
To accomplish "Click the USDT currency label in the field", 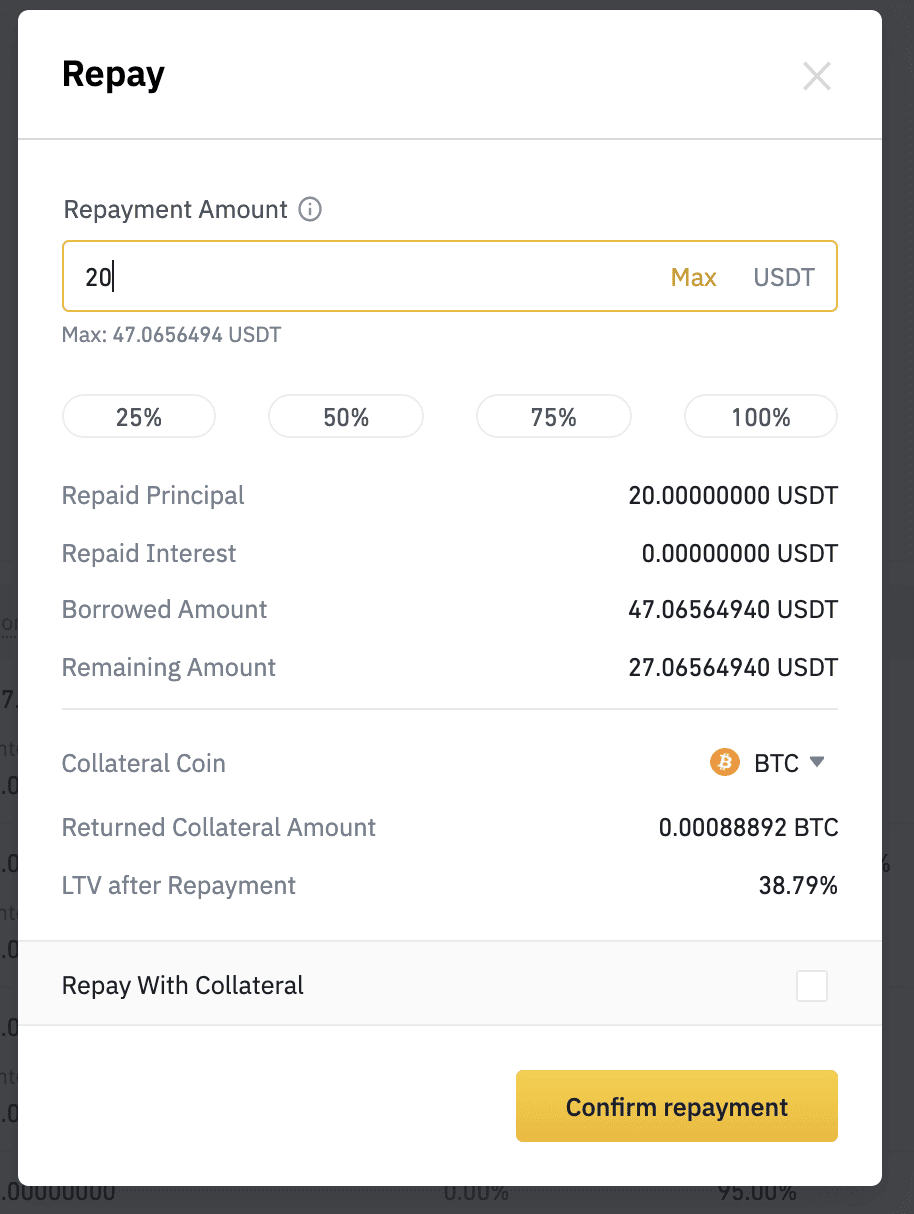I will [x=784, y=277].
